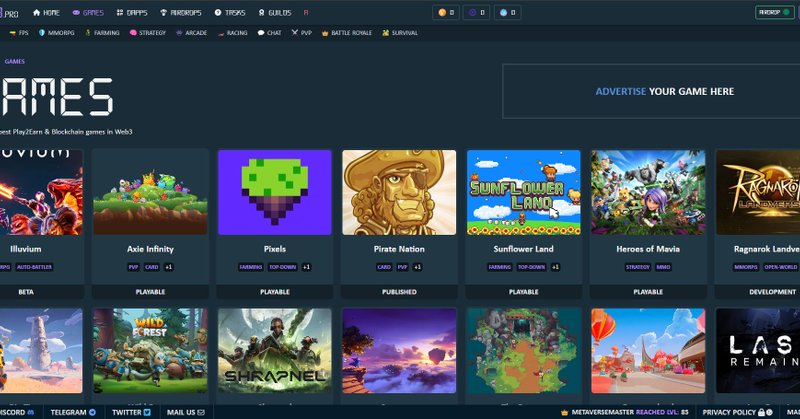Expand the +1 tags on Pirate Nation
The height and width of the screenshot is (419, 800).
[417, 267]
